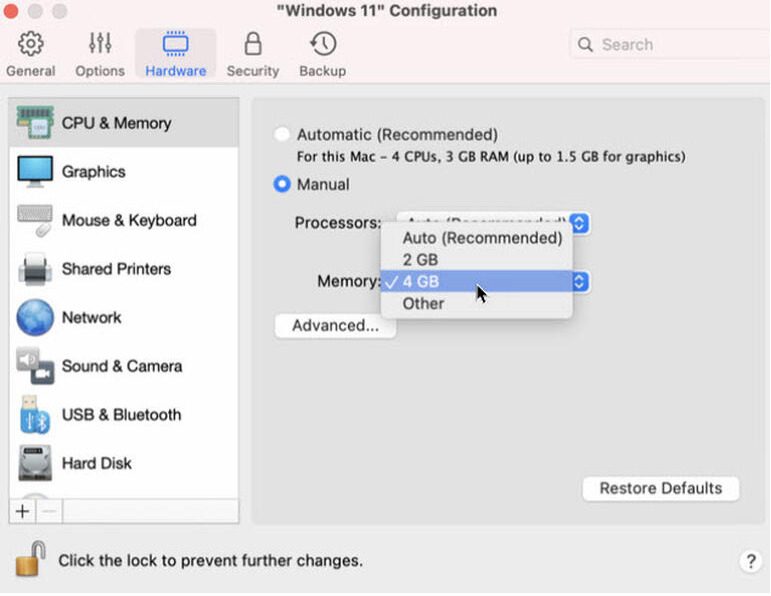Click the Advanced... button
771x596 pixels.
pyautogui.click(x=335, y=326)
